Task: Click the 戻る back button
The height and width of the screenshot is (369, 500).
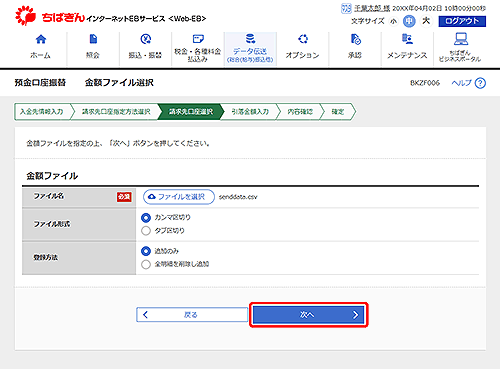Action: point(192,315)
